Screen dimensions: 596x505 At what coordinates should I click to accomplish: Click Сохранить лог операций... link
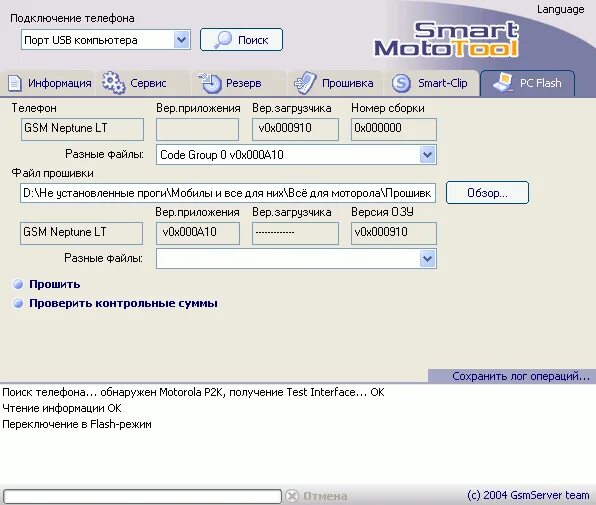point(520,376)
